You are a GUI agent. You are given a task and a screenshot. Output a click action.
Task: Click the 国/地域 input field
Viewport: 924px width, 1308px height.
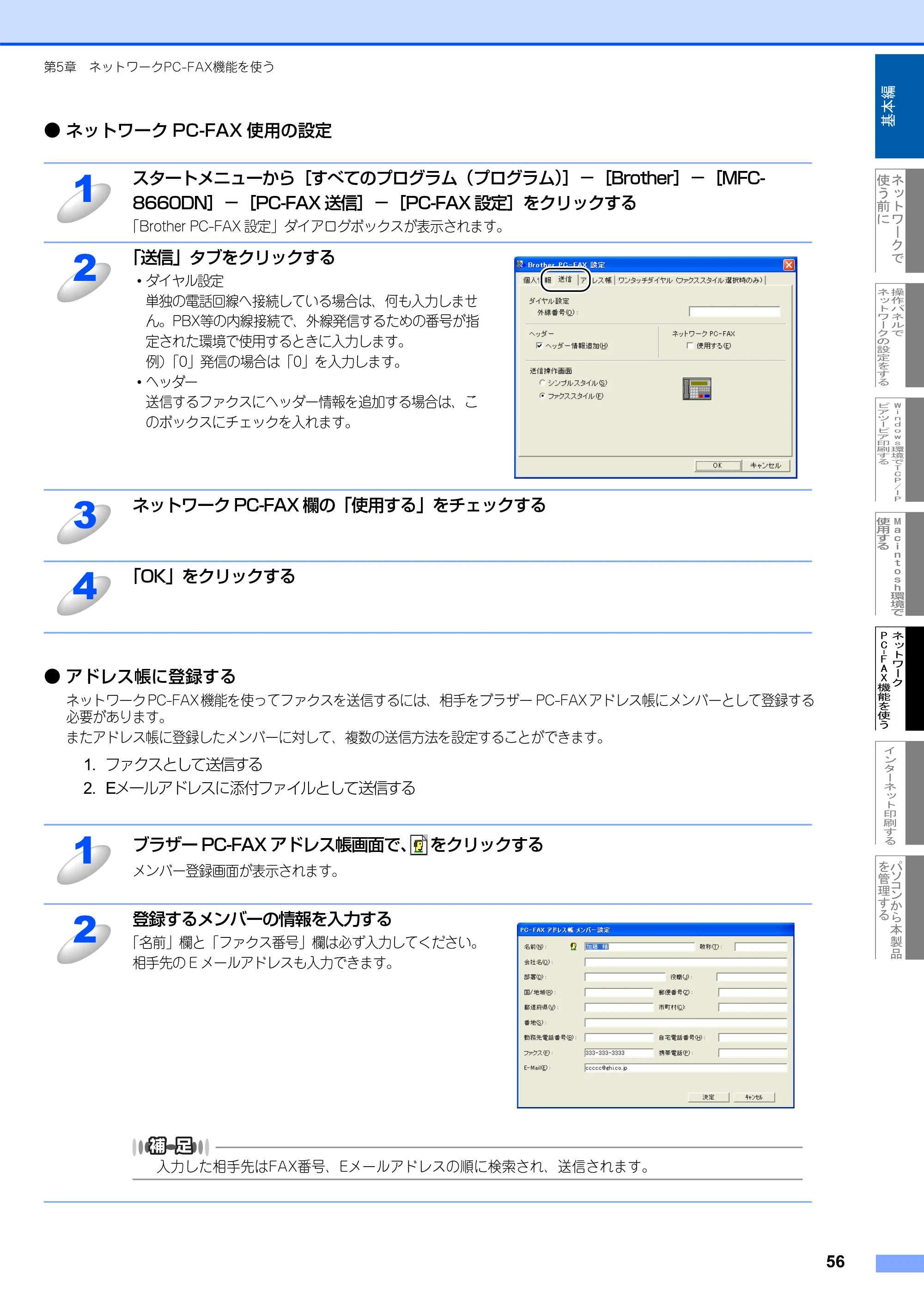coord(619,992)
